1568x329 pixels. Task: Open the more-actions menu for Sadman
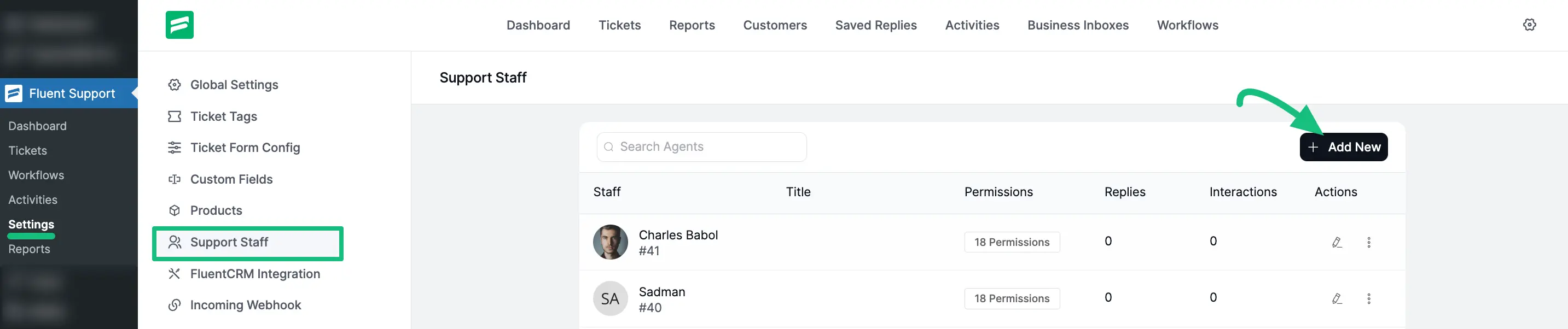(x=1369, y=298)
